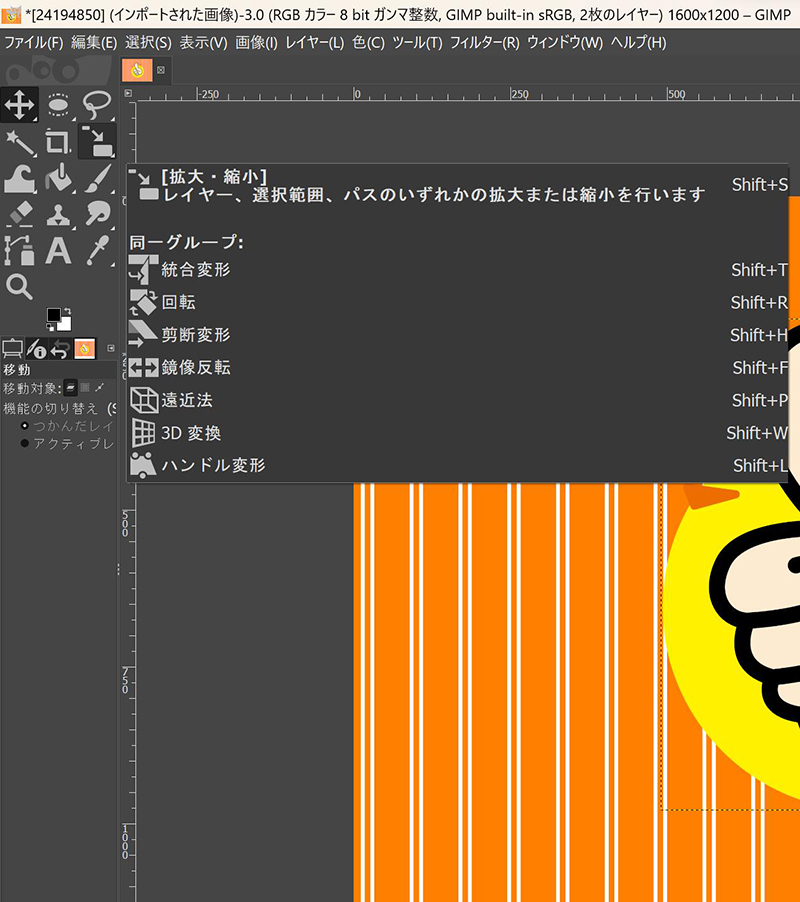Expand the Scale tool group triangle
The image size is (800, 902).
111,154
